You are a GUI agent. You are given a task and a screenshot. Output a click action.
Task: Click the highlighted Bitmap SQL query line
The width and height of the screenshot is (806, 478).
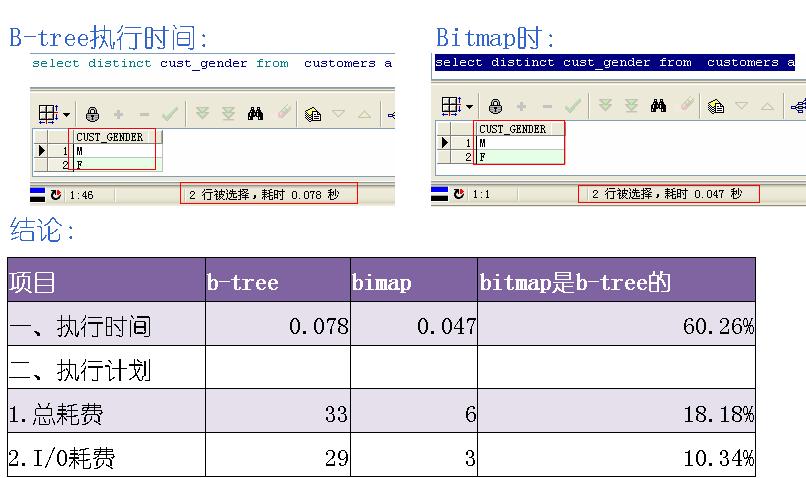[x=615, y=62]
